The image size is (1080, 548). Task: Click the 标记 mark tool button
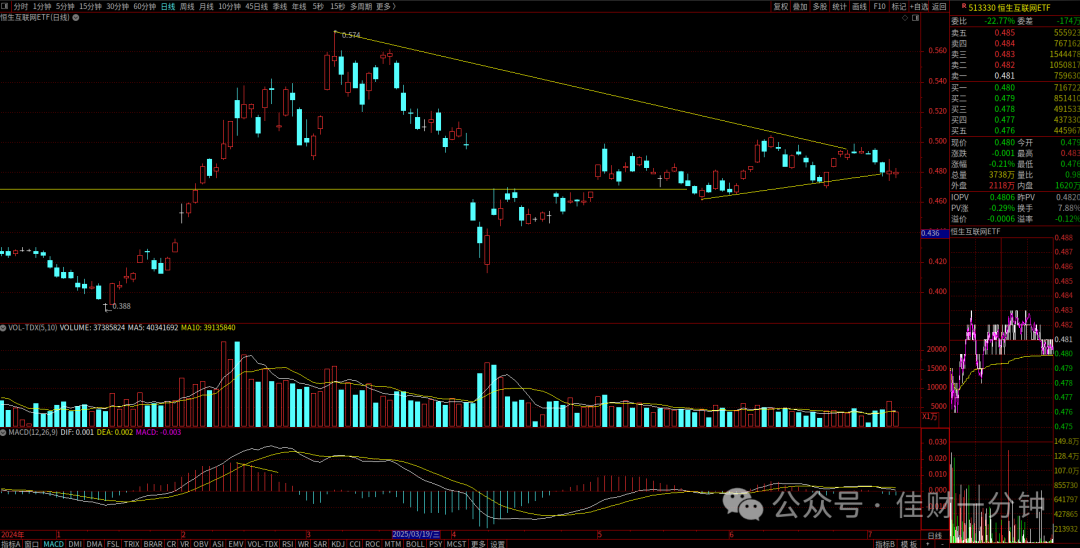[x=899, y=6]
